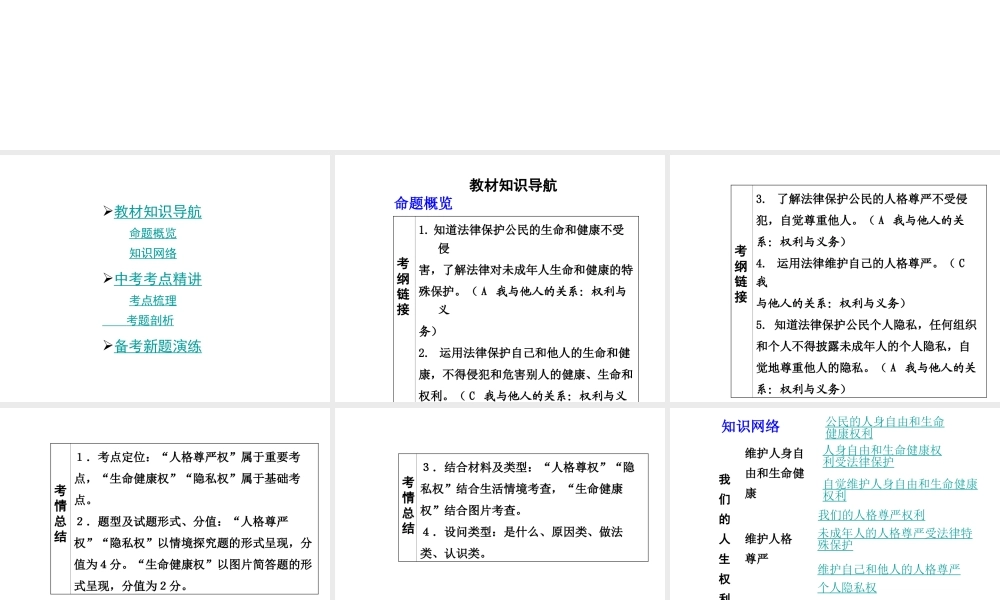The image size is (1000, 600).
Task: Open link 人身自由和生命健康权利受法律保护
Action: pos(882,456)
